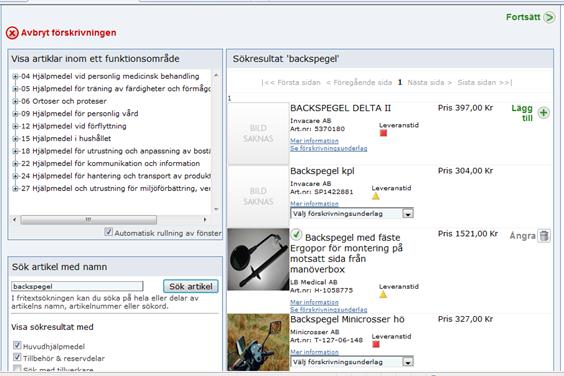The image size is (564, 376).
Task: Expand 24 Hjälpmedel för hantering och transport
Action: [15, 176]
